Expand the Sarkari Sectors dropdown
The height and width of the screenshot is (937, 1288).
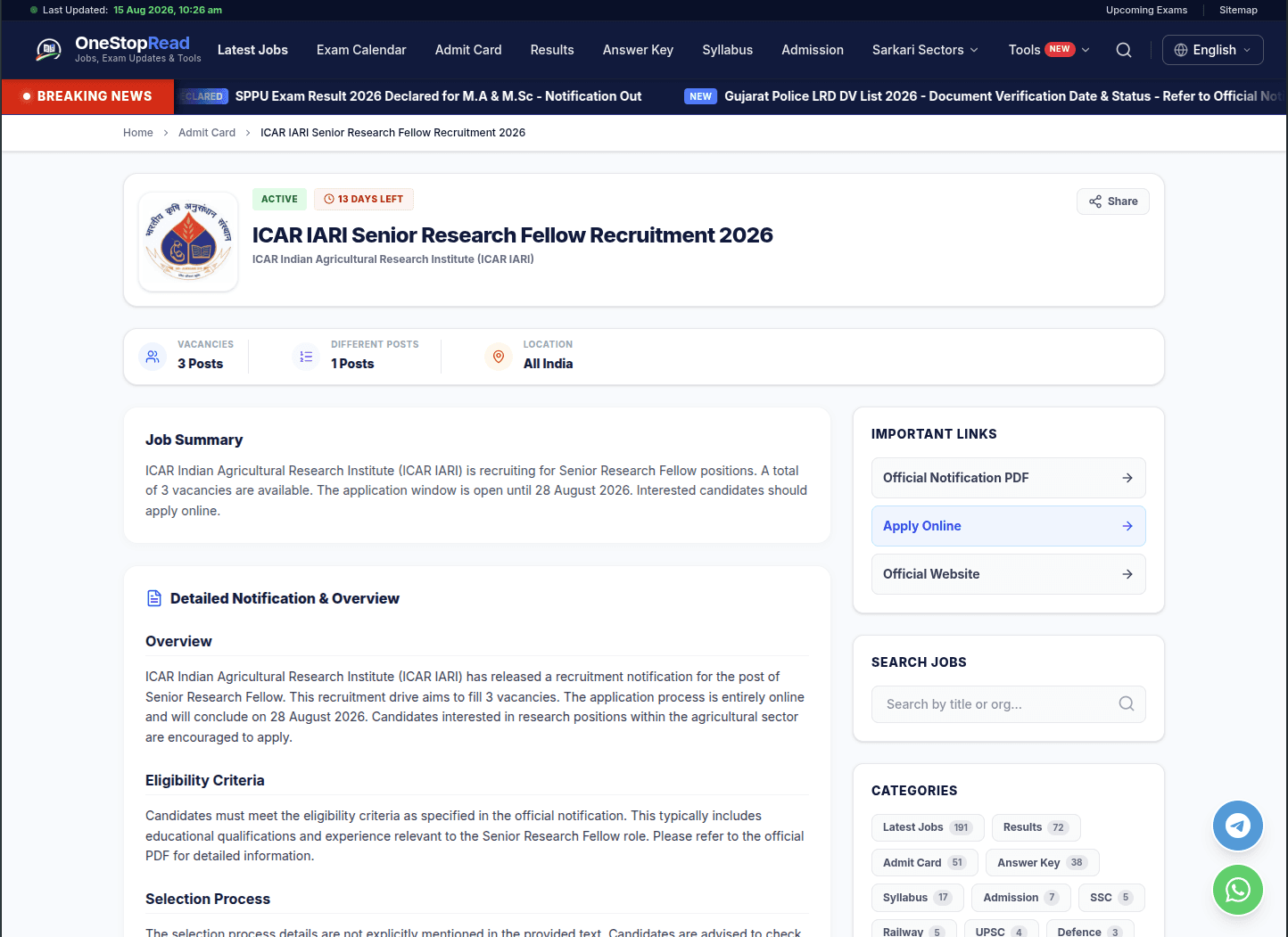pyautogui.click(x=925, y=50)
